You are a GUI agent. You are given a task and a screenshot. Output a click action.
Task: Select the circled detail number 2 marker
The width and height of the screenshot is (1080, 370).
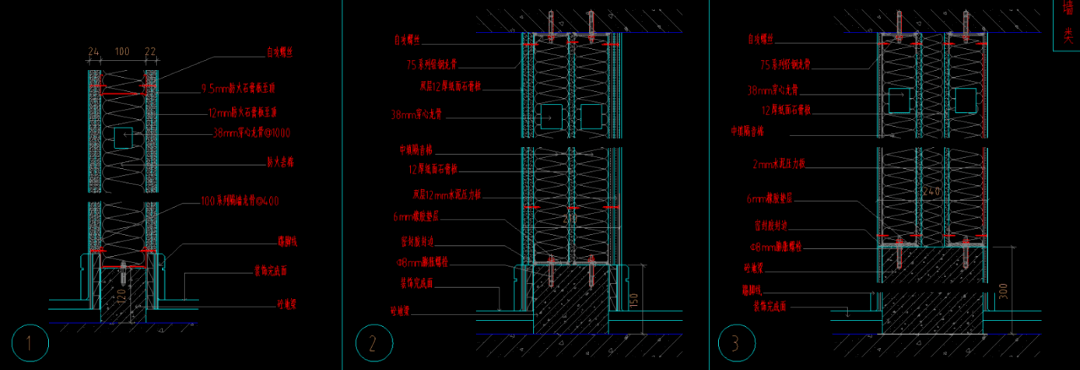(374, 343)
